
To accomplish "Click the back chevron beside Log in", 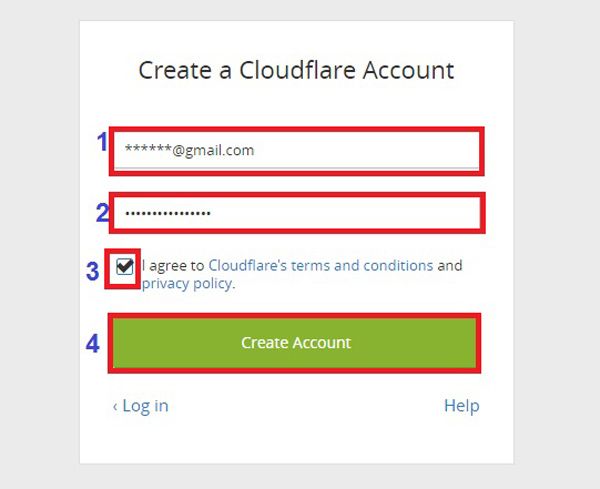I will click(x=115, y=407).
